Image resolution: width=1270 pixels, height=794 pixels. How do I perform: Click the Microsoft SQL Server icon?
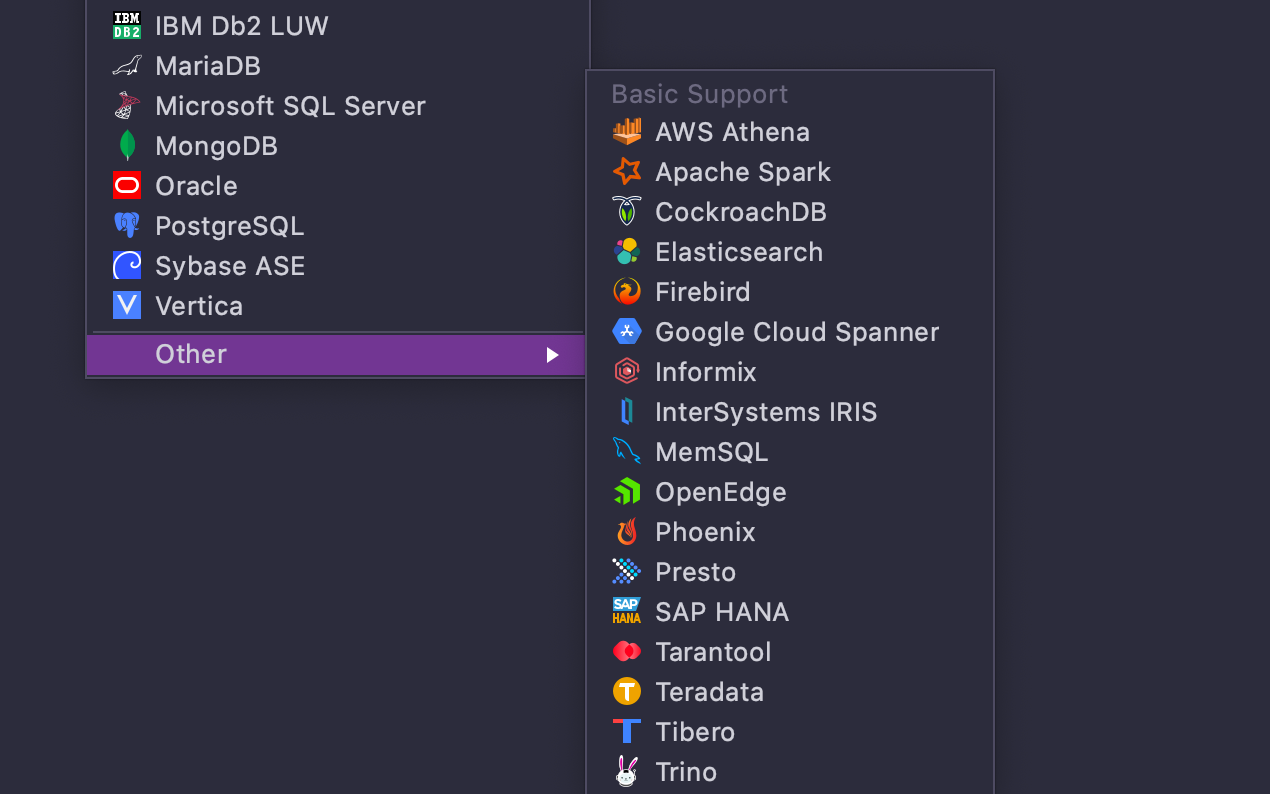tap(127, 106)
